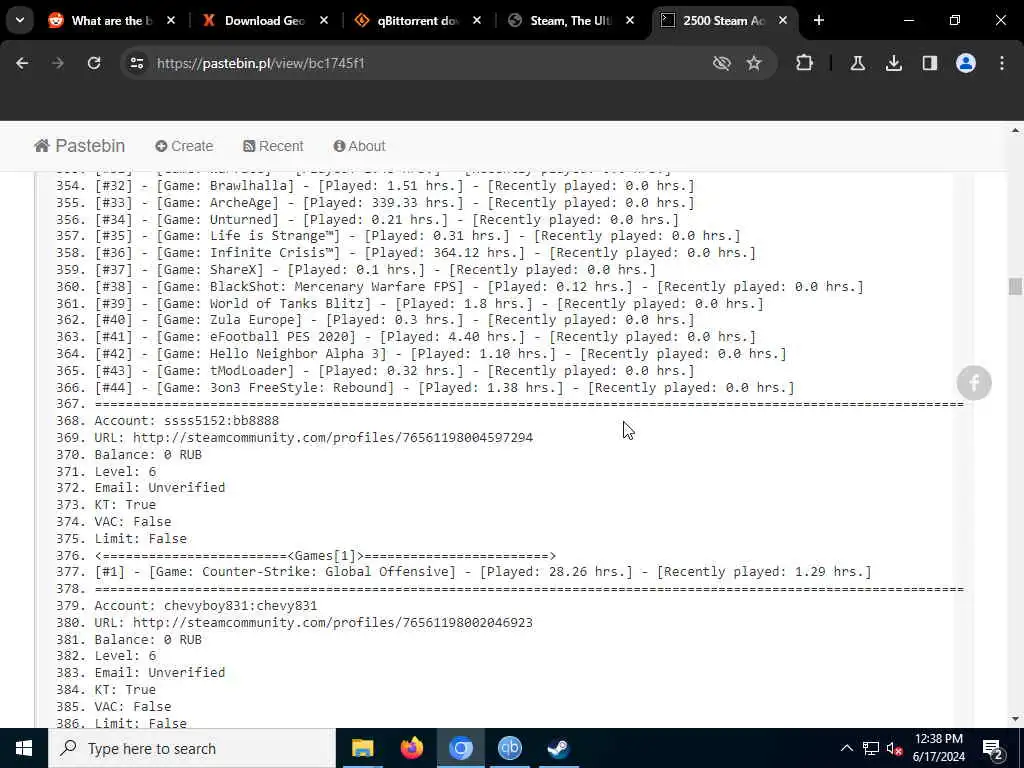
Task: Click 'VAC: False' on line 374
Action: (x=133, y=522)
